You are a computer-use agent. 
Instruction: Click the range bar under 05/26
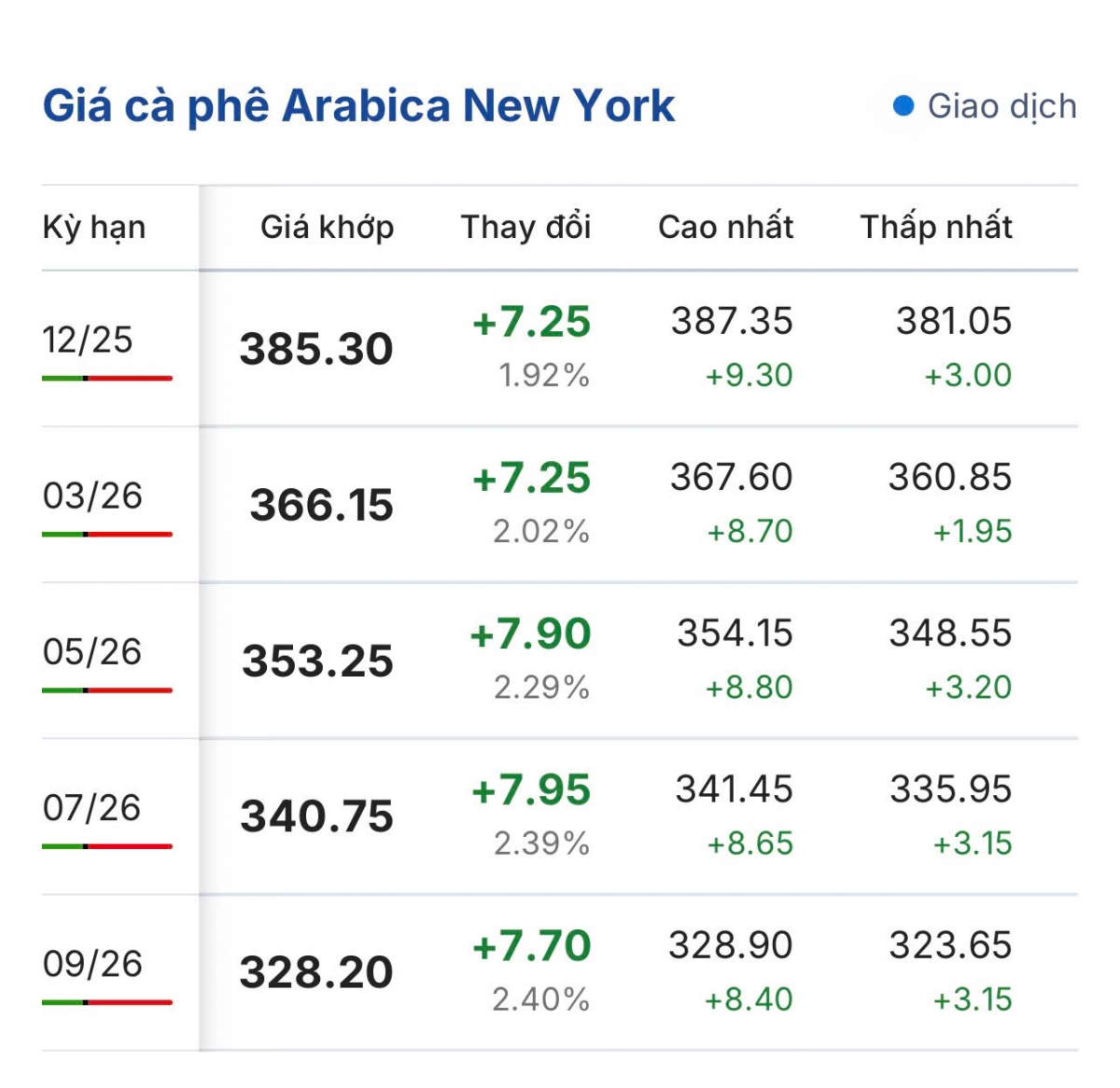pyautogui.click(x=107, y=690)
